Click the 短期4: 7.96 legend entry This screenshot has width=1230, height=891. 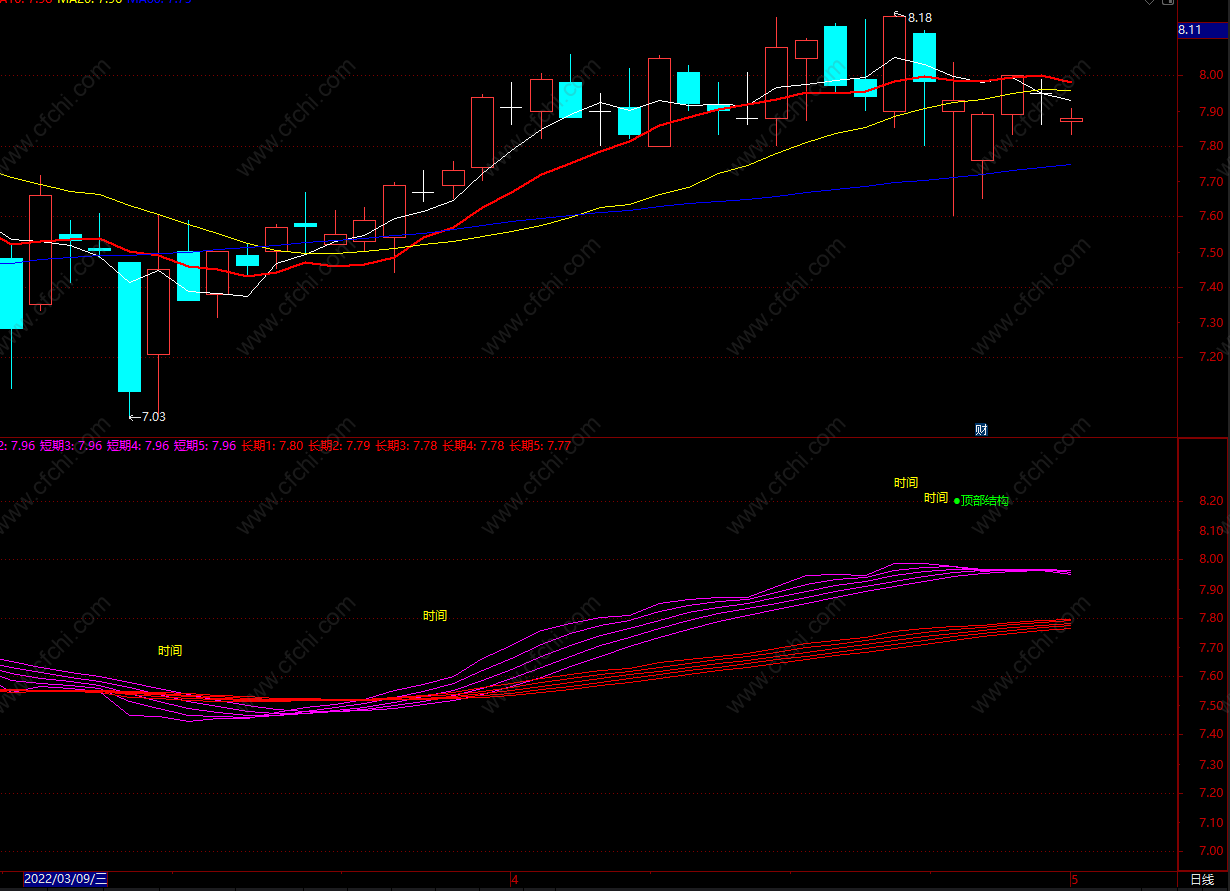138,446
